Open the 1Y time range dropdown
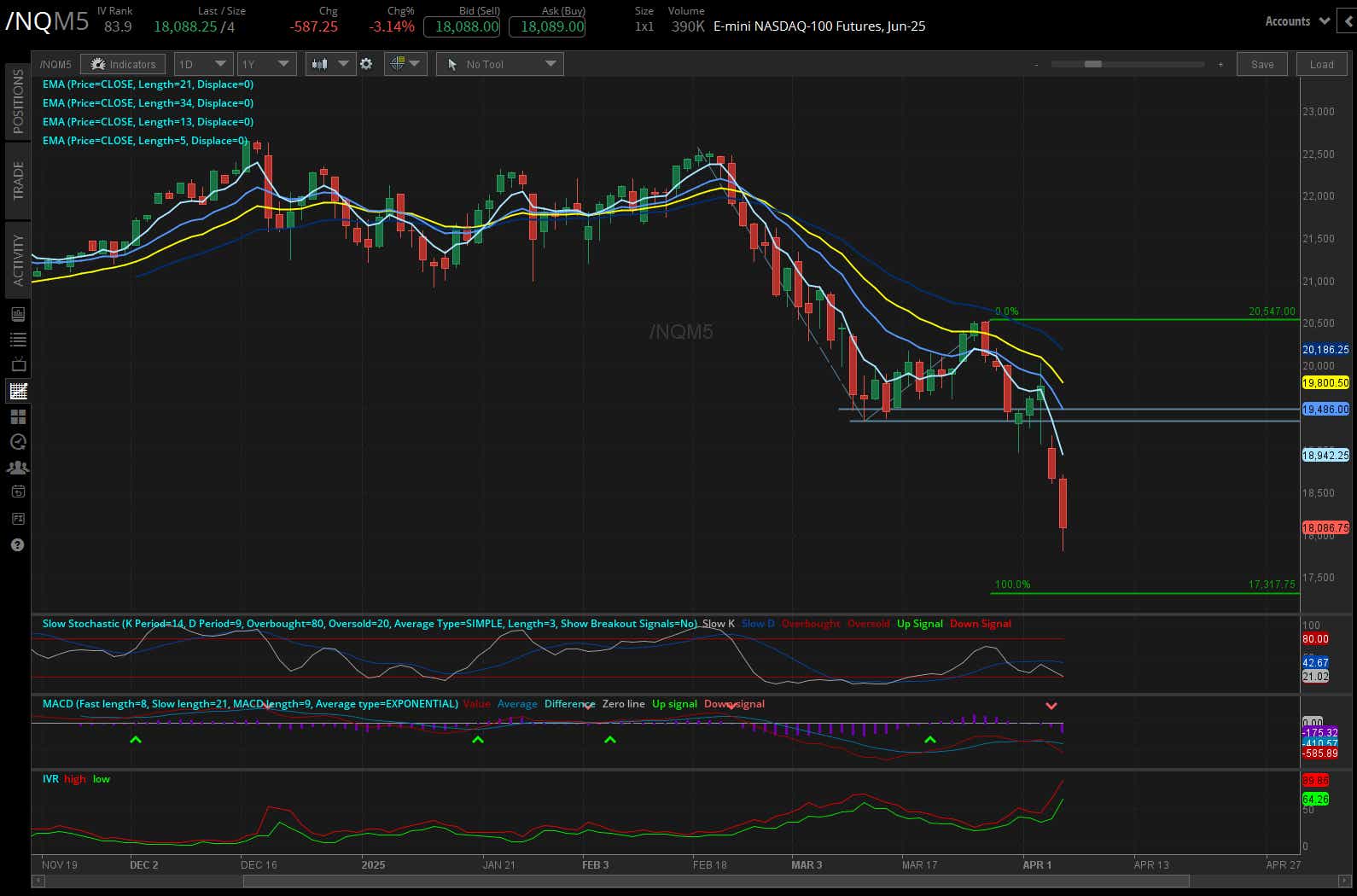This screenshot has width=1357, height=896. pos(266,64)
